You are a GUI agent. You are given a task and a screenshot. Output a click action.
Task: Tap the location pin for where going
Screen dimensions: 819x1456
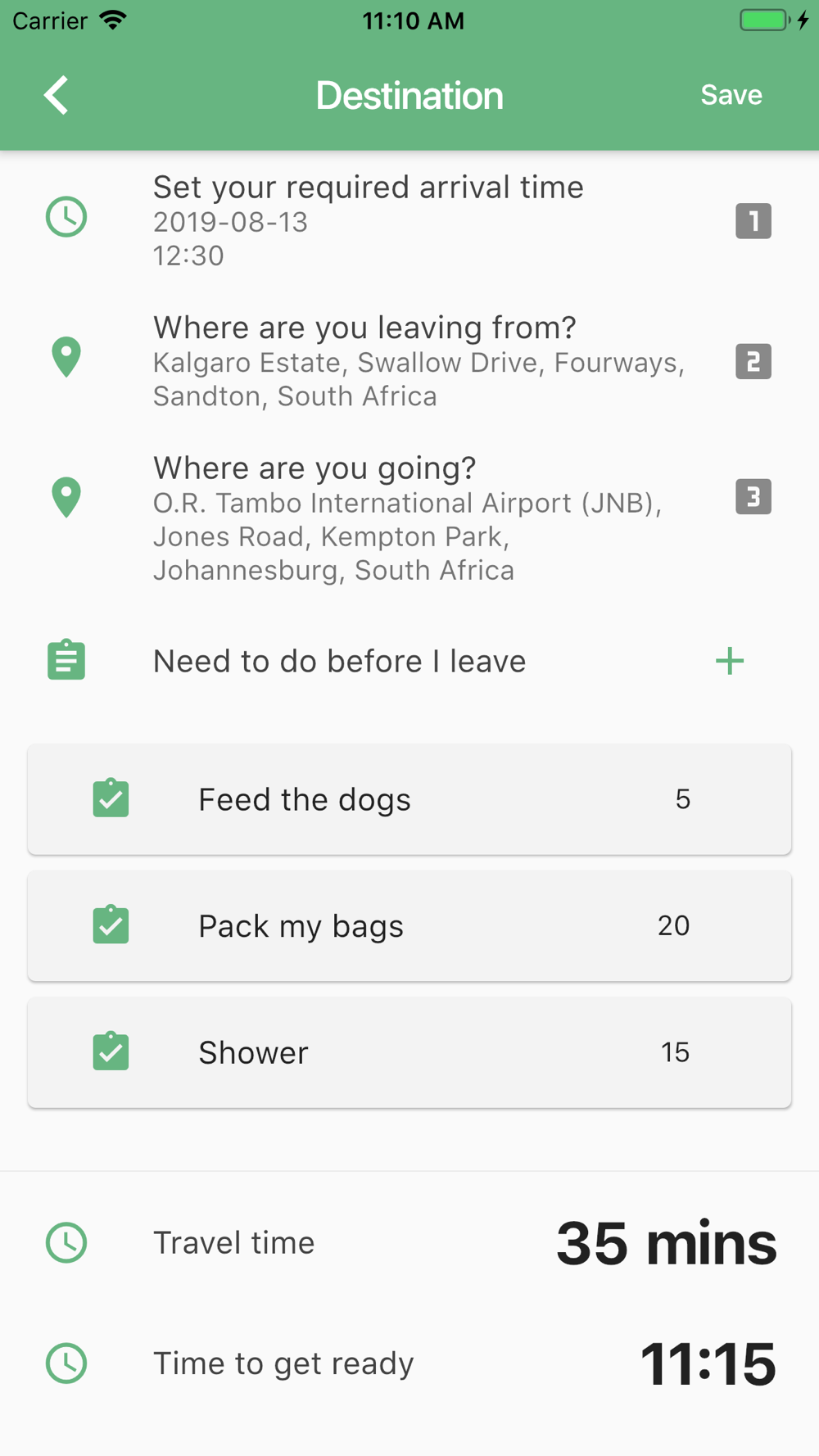click(x=66, y=498)
